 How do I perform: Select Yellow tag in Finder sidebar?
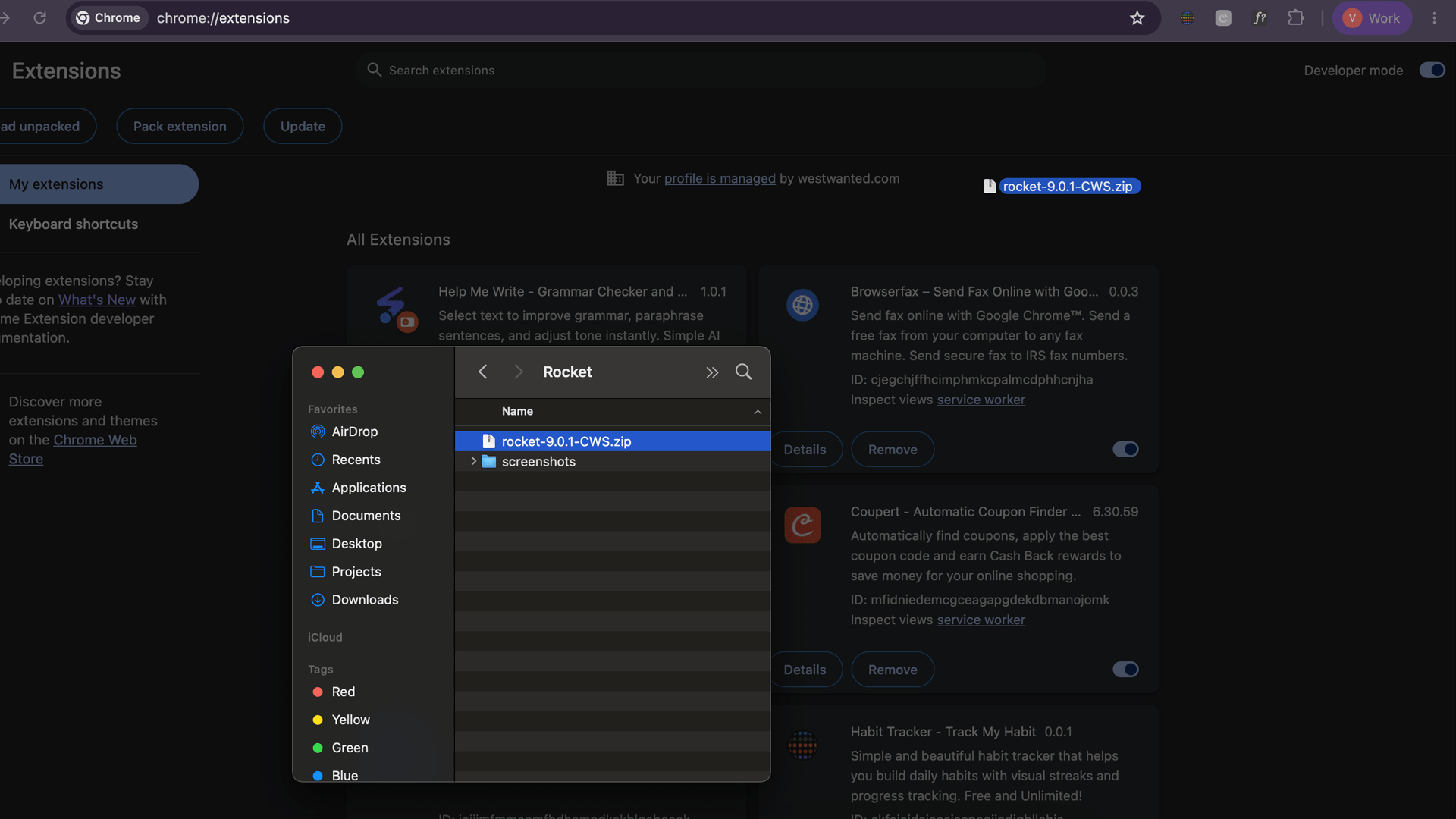[x=341, y=720]
